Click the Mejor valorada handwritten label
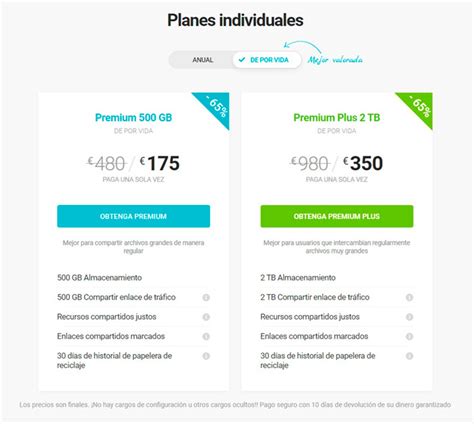The height and width of the screenshot is (424, 474). click(335, 60)
